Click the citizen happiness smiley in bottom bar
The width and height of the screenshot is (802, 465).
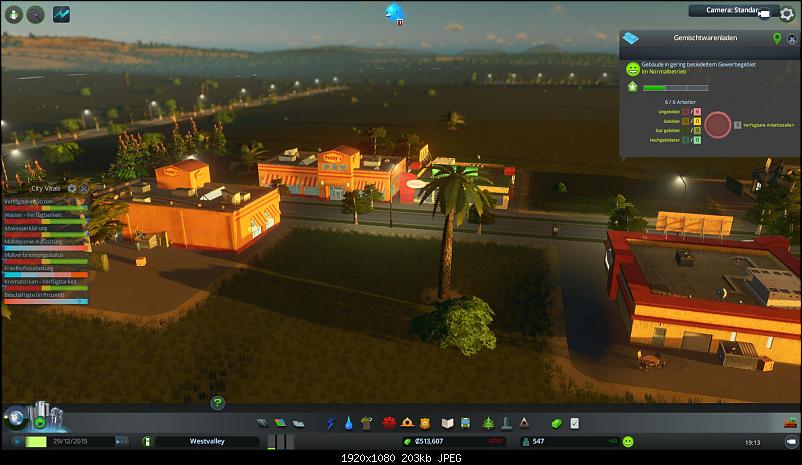click(628, 441)
